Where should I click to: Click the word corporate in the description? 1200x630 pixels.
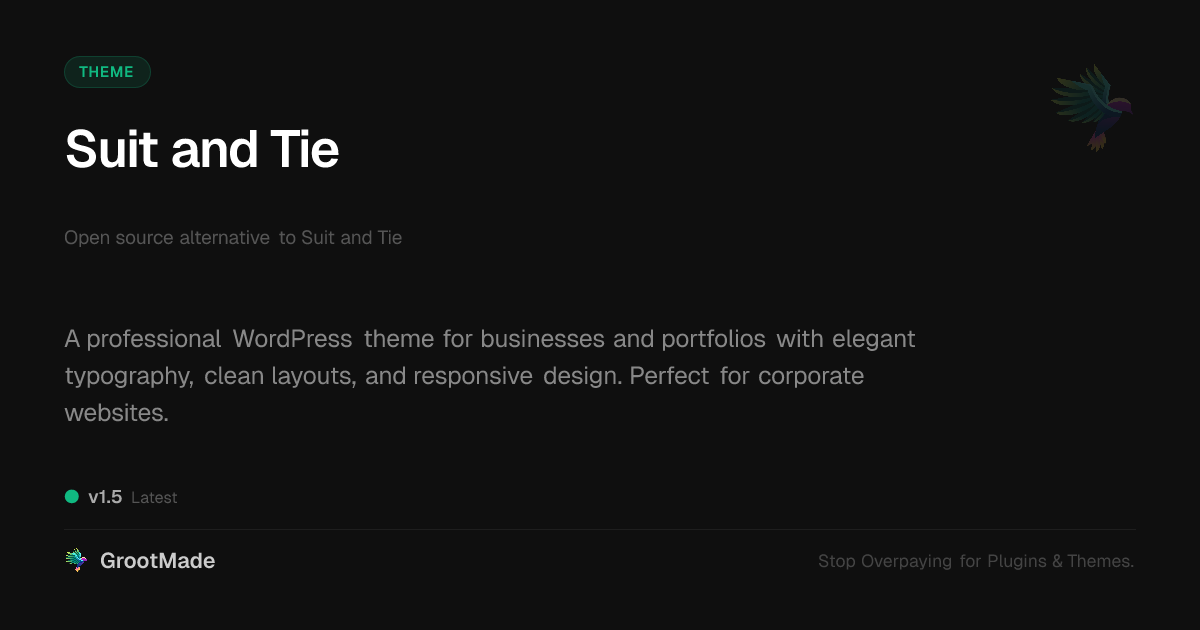click(811, 376)
